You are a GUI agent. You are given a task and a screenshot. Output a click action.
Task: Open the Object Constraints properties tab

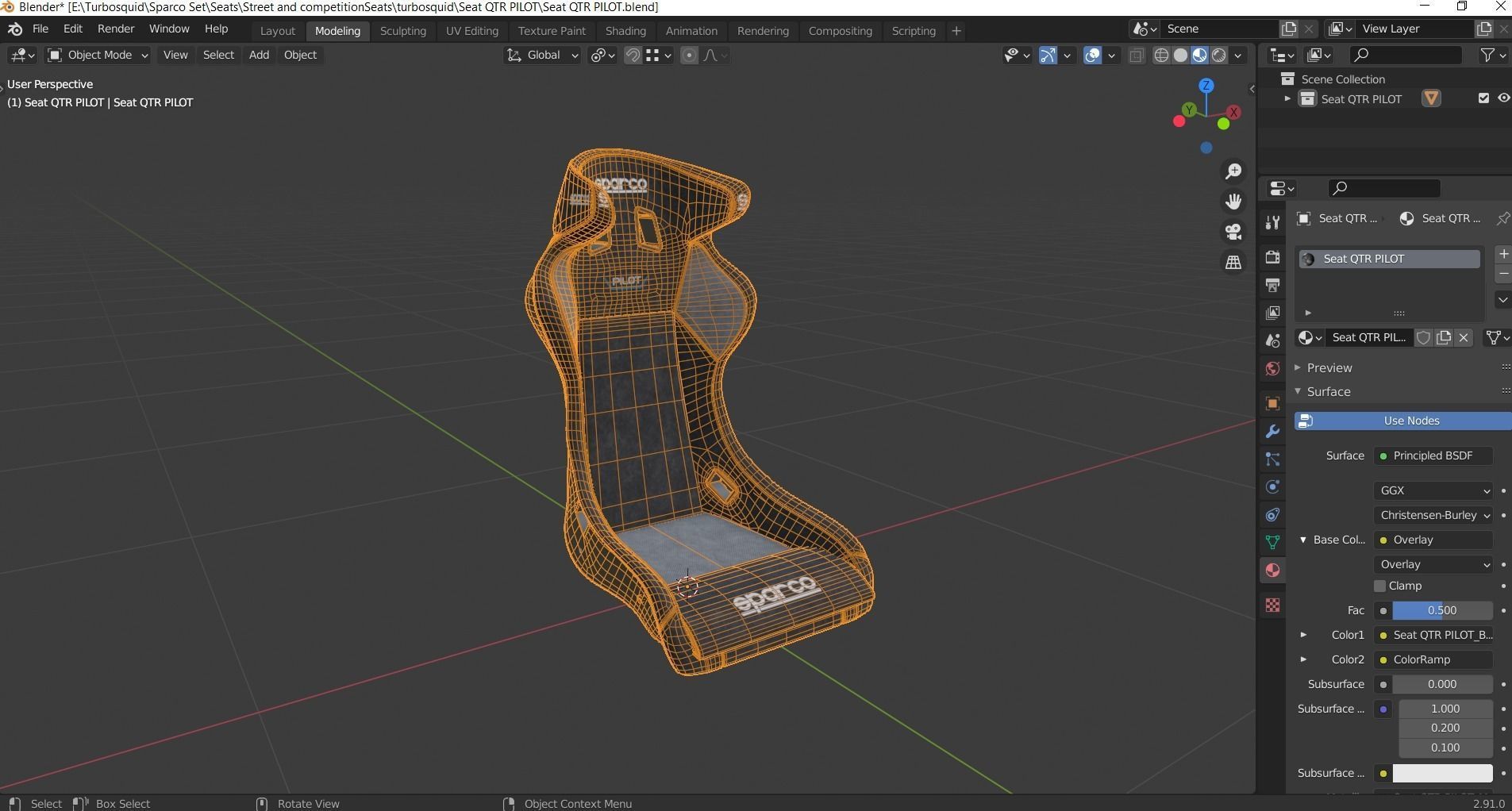(x=1272, y=515)
